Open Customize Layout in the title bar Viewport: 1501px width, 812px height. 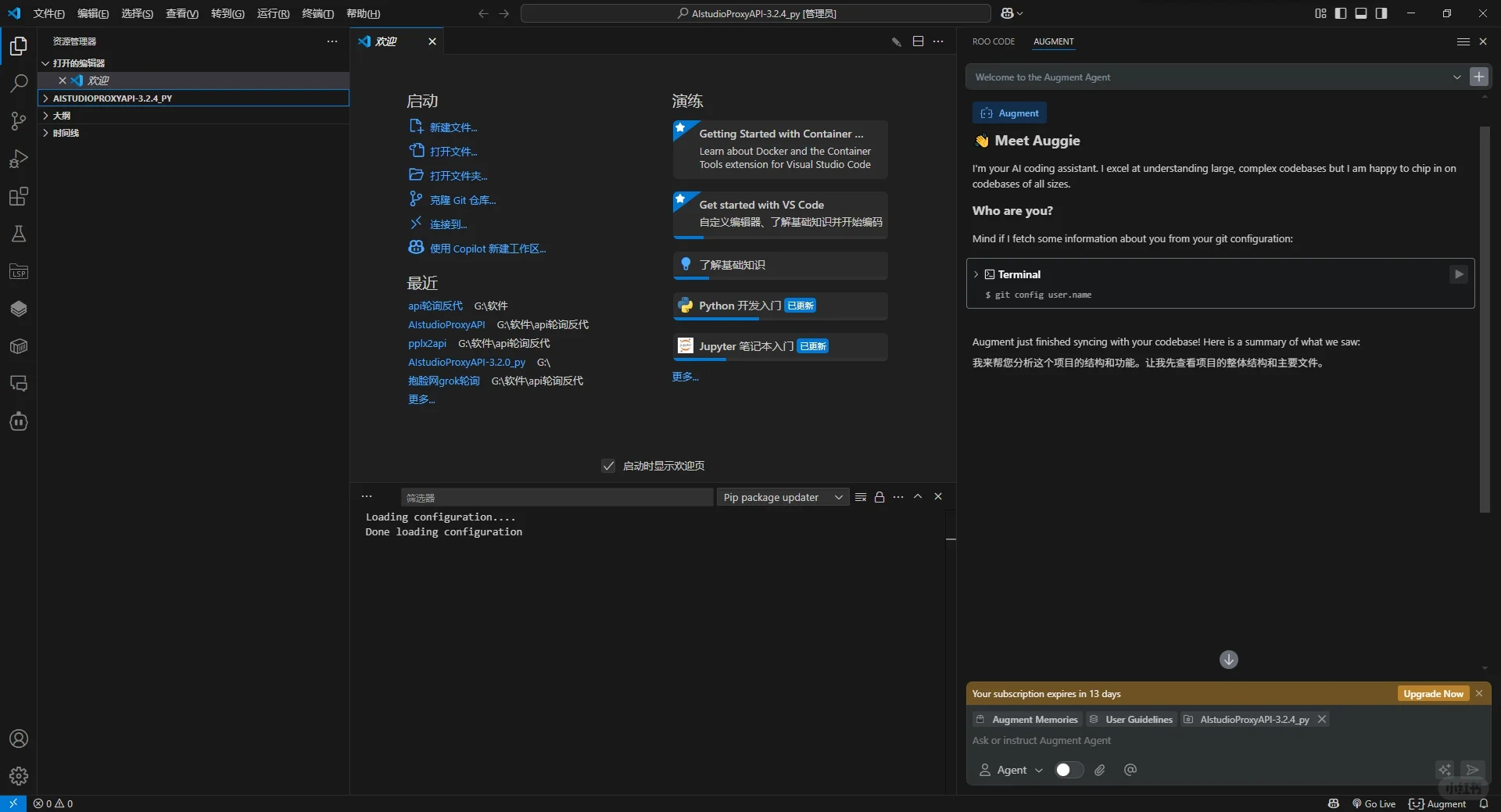[1320, 13]
